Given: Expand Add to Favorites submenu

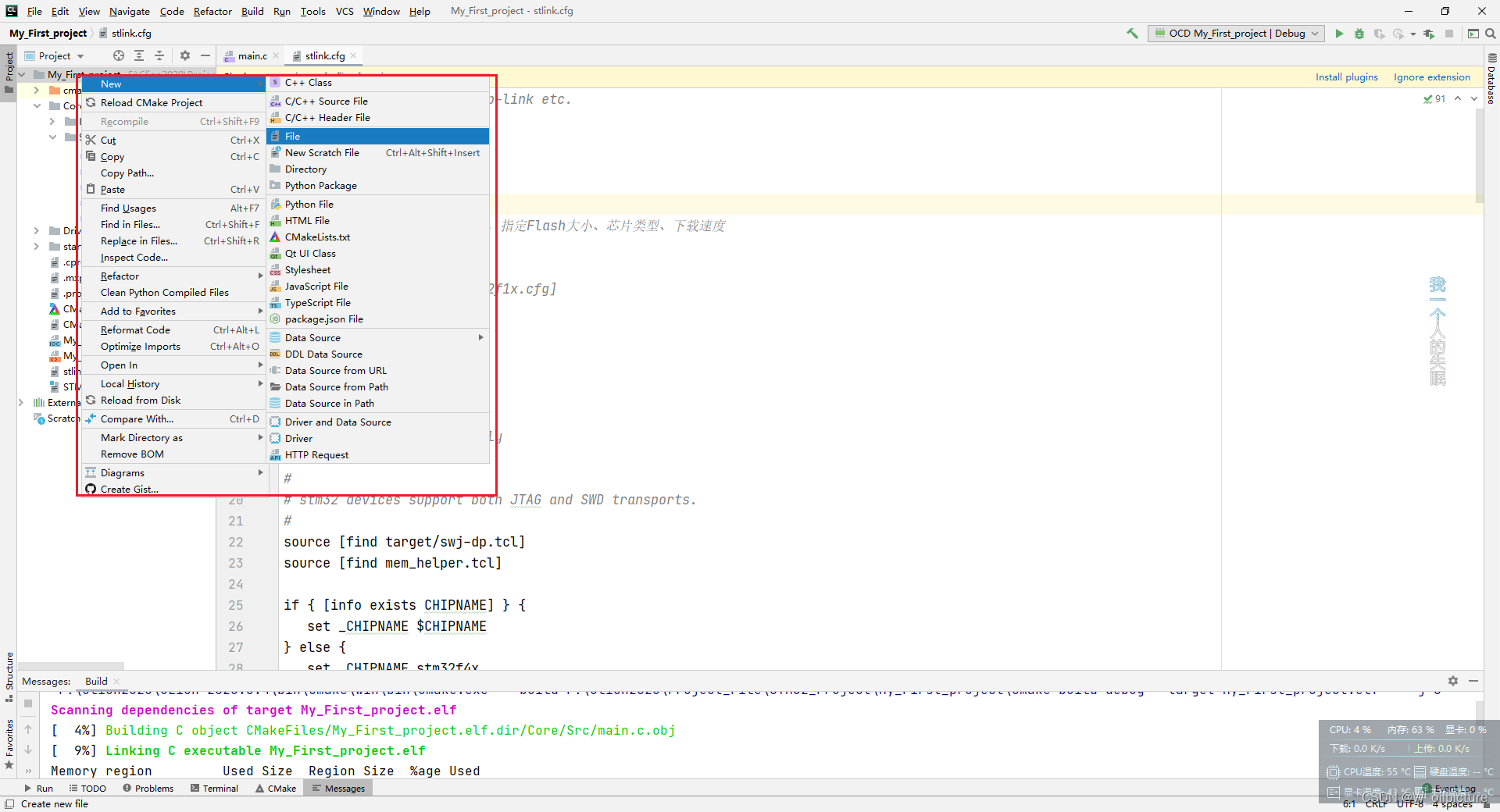Looking at the screenshot, I should click(x=174, y=312).
